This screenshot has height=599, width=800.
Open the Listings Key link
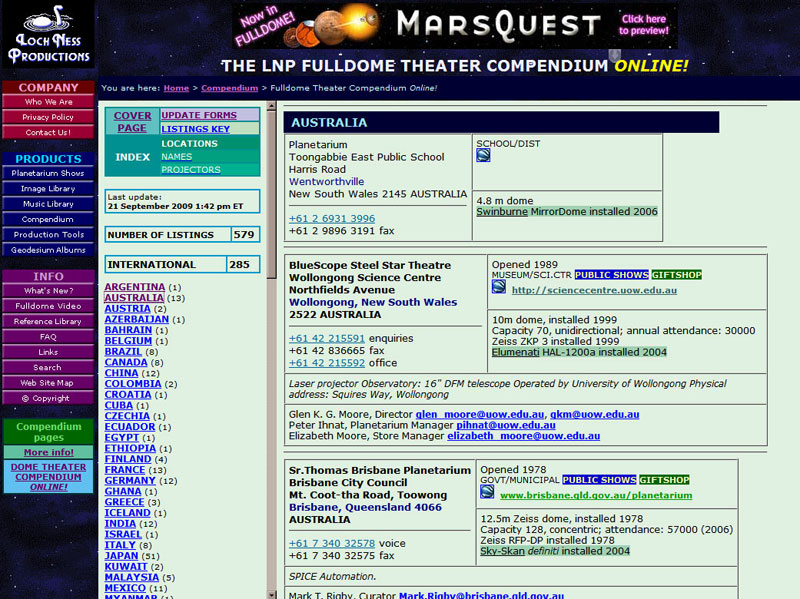click(195, 129)
